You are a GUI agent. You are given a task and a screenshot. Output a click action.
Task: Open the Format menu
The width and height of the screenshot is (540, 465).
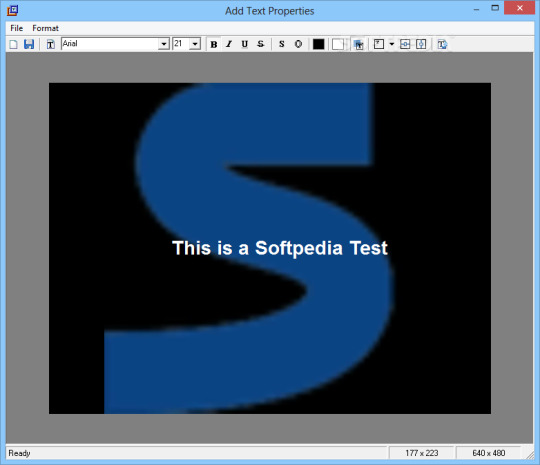pyautogui.click(x=45, y=28)
